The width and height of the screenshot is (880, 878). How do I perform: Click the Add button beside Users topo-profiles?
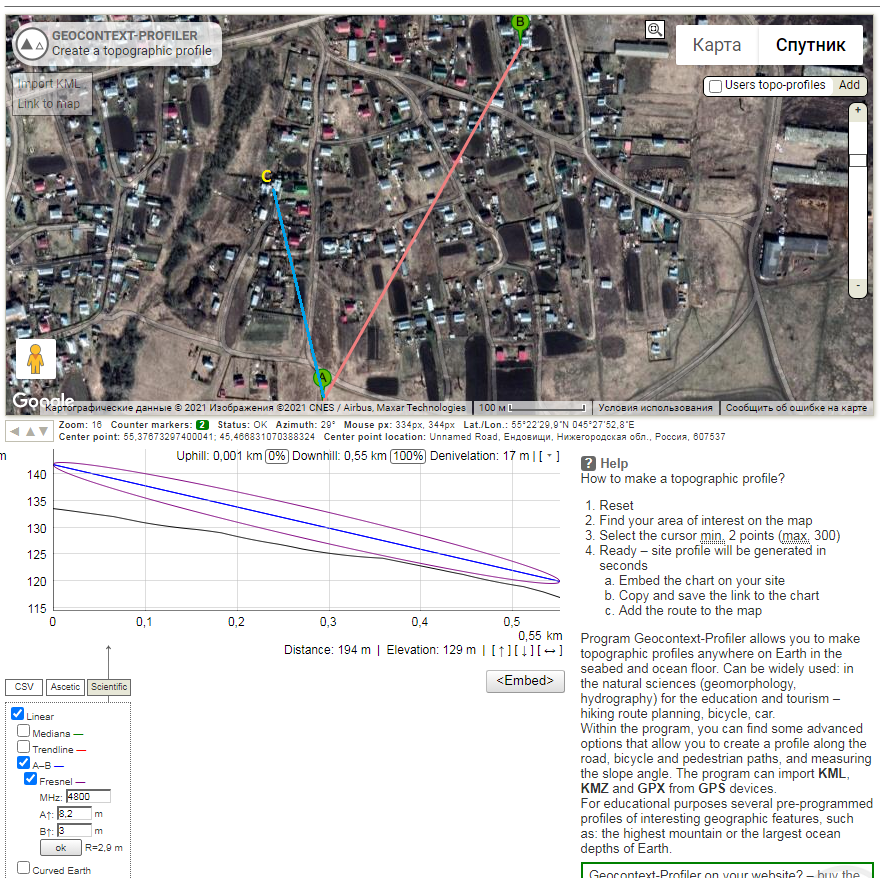849,85
